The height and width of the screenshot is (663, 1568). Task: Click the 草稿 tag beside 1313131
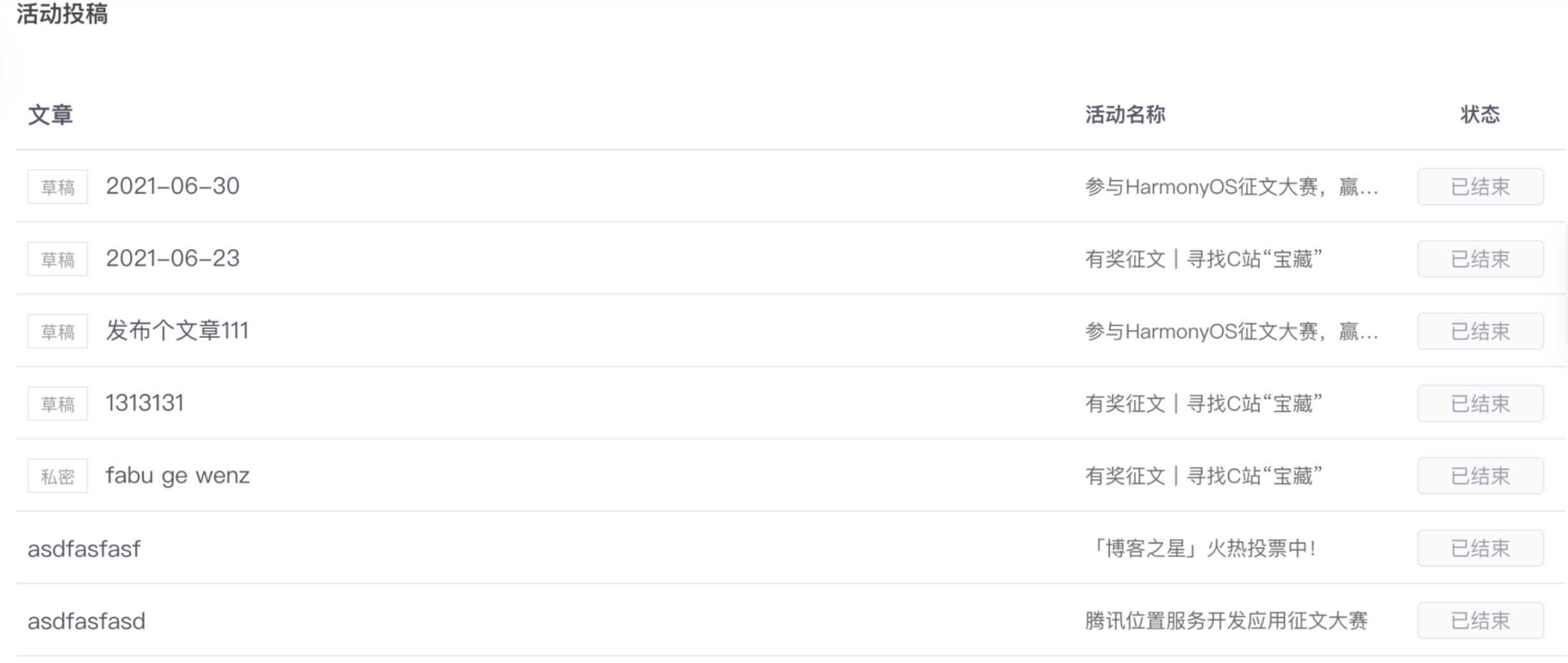58,404
